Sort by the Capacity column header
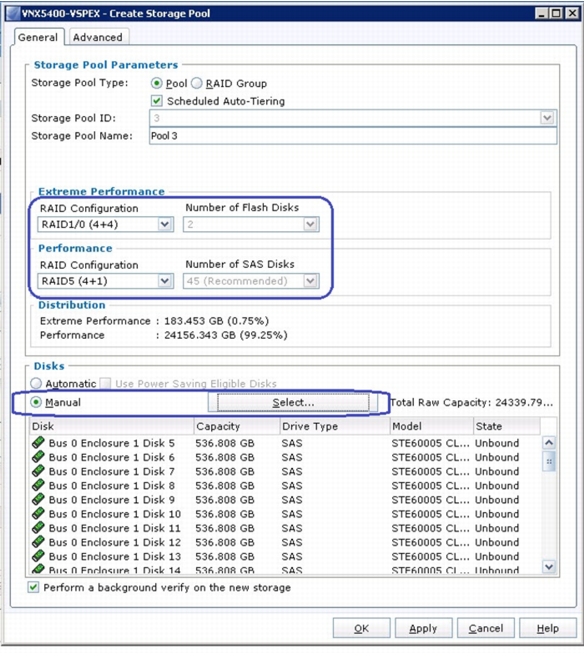Screen dimensions: 587x668 coord(237,426)
